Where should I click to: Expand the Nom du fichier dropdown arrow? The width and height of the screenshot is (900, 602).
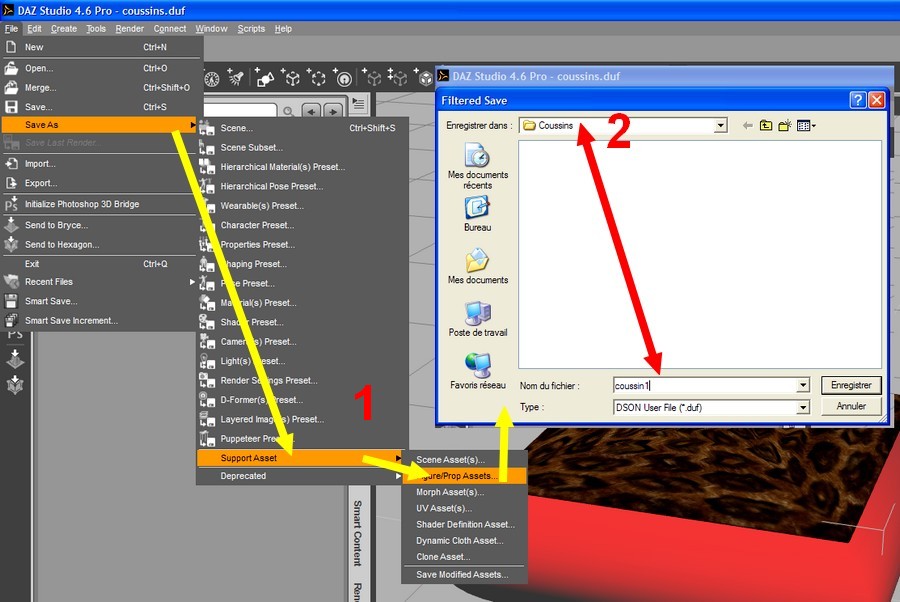tap(803, 386)
